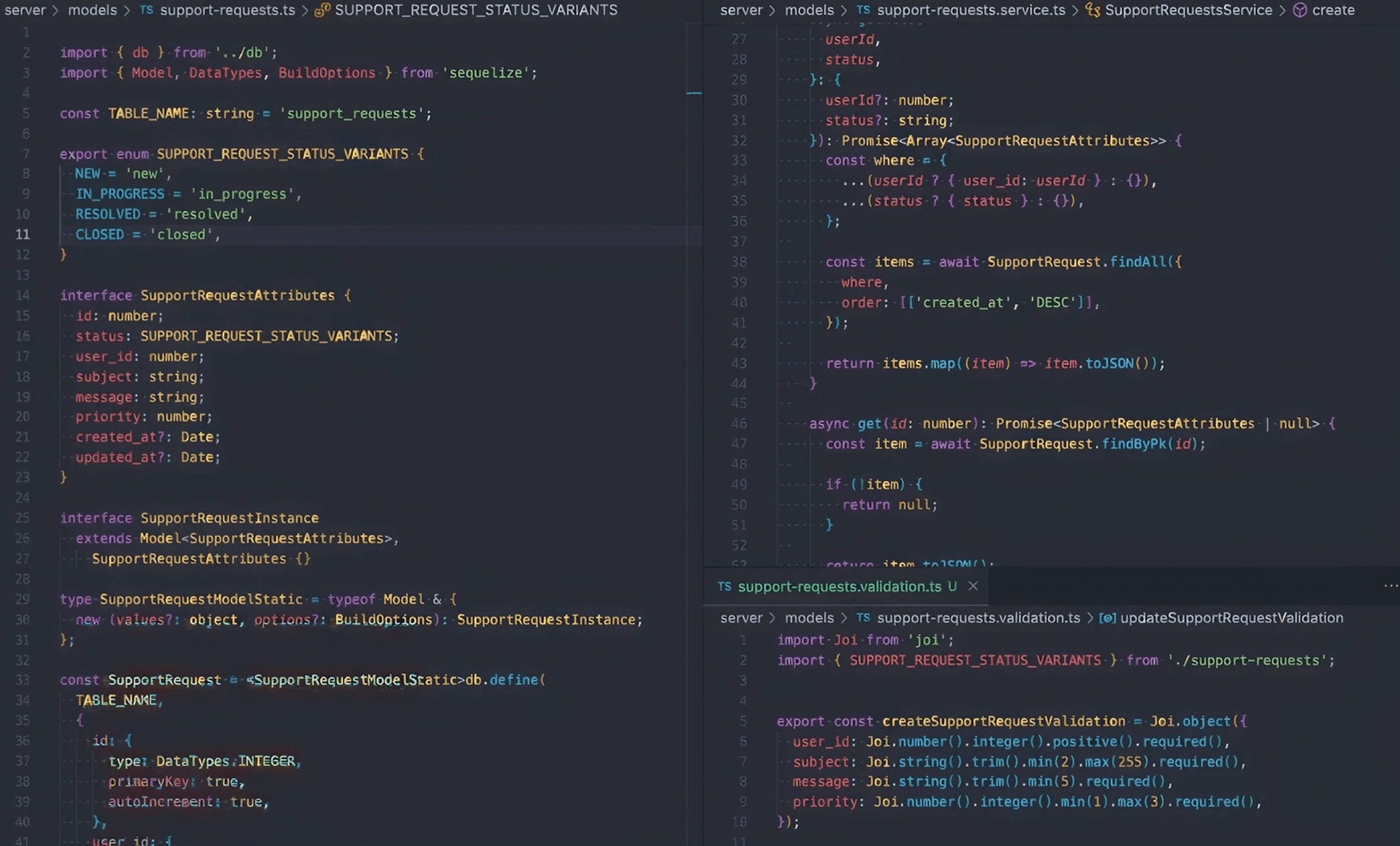The height and width of the screenshot is (846, 1400).
Task: Place cursor on CLOSED = 'closed' enum member
Action: [x=148, y=235]
